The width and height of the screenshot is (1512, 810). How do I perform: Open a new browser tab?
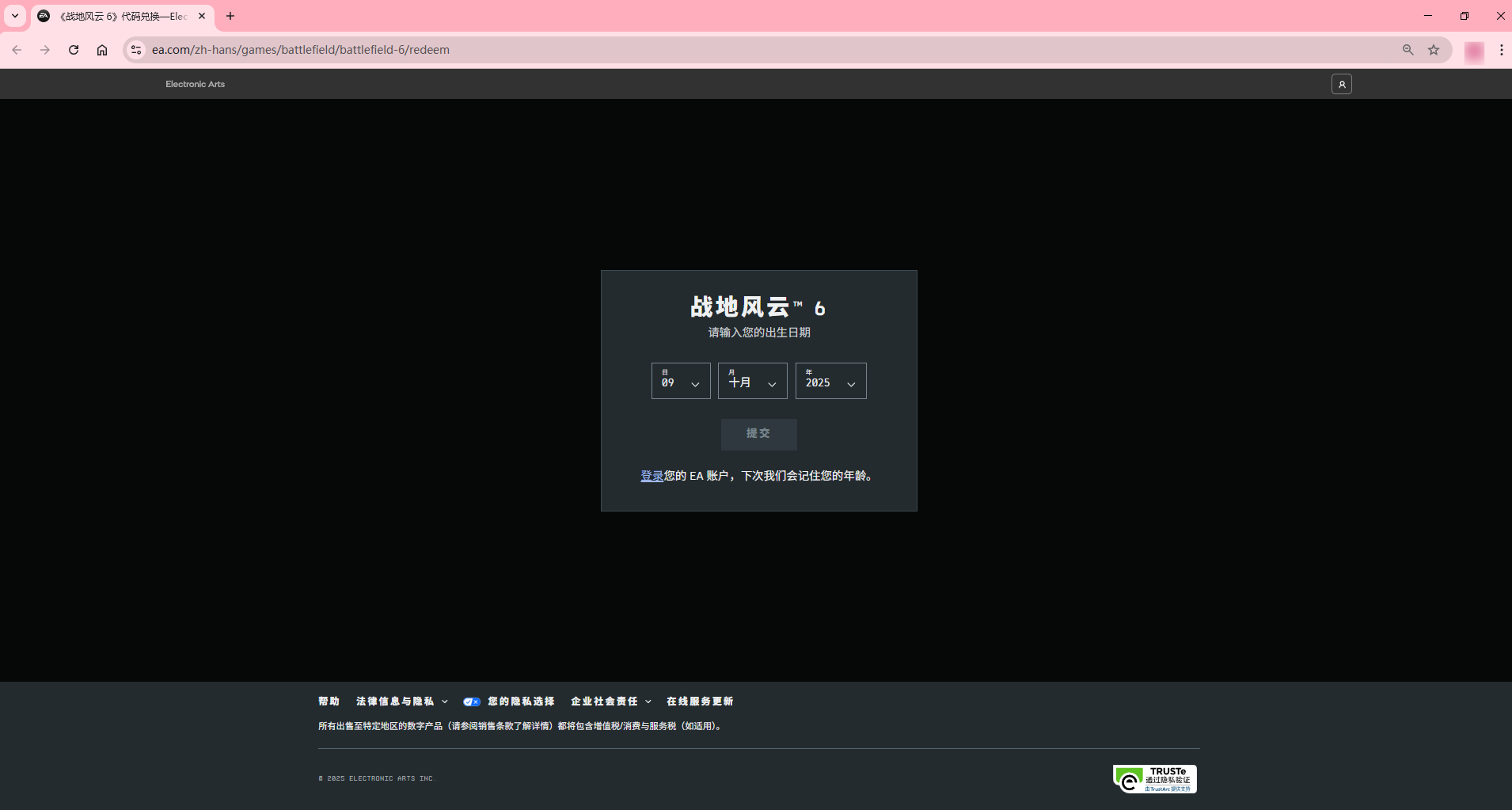230,16
